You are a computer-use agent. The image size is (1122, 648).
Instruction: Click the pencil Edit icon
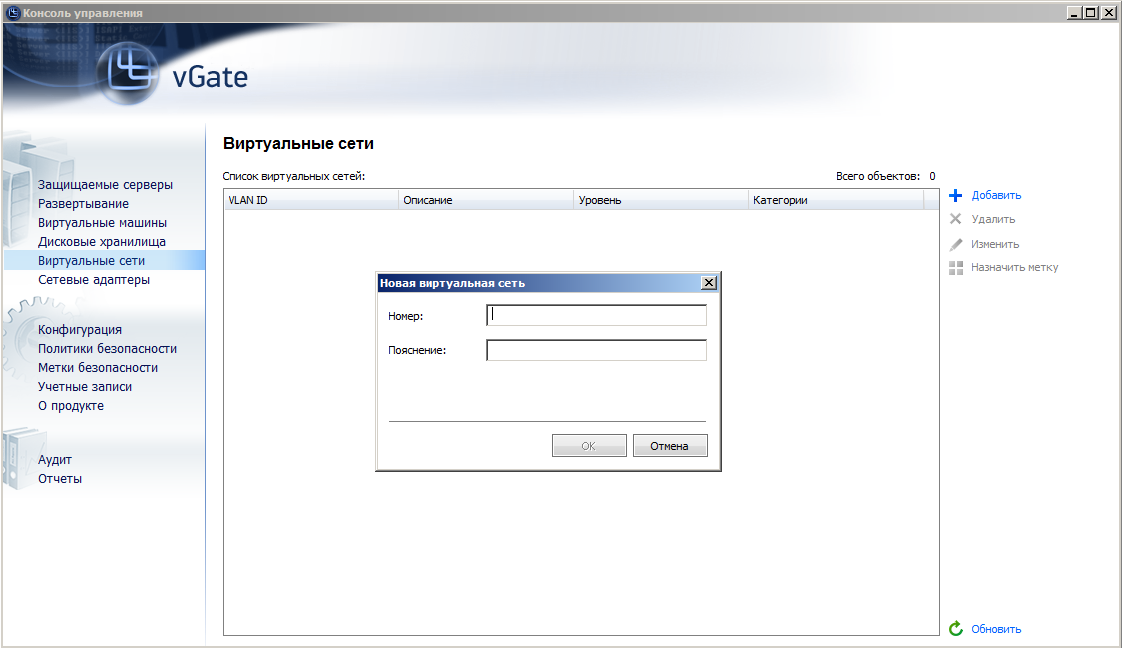coord(955,245)
